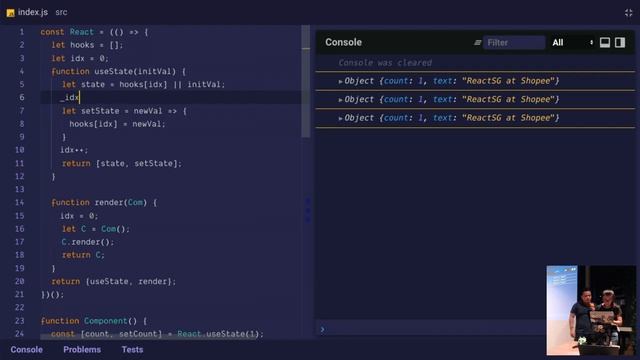640x360 pixels.
Task: Click 'hooks[idx] = newVal;' on line 8
Action: (x=117, y=124)
